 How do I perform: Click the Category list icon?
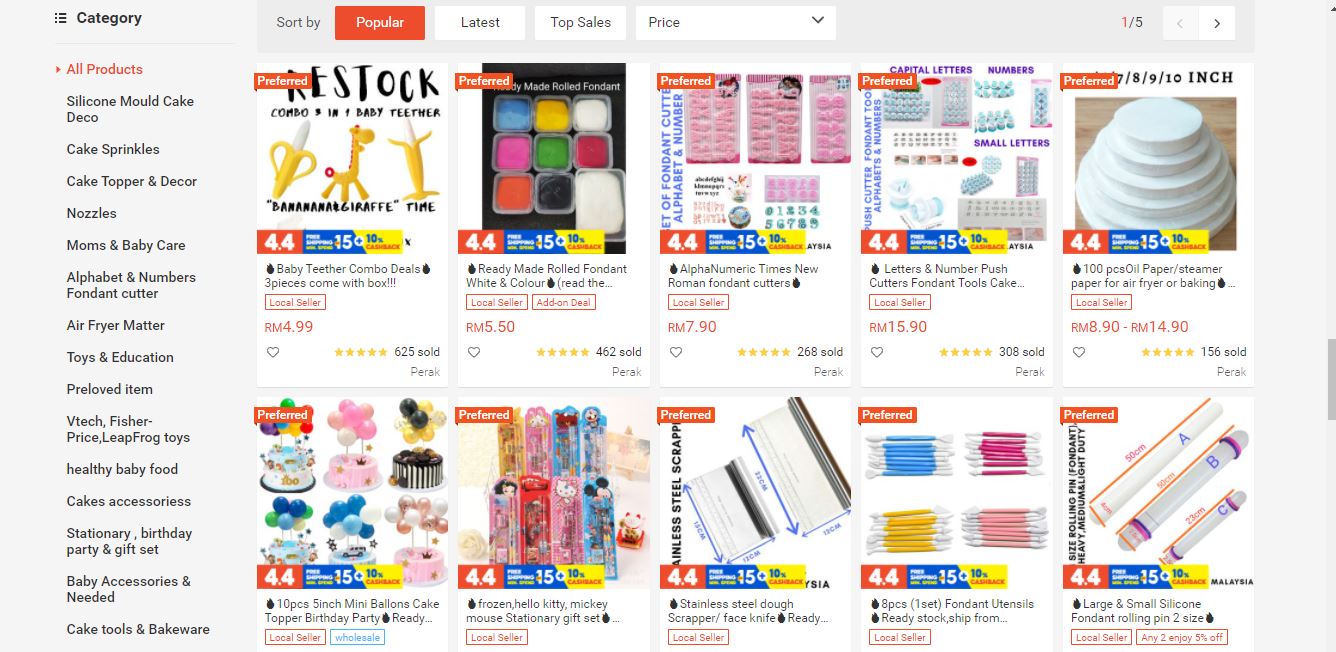click(x=60, y=18)
